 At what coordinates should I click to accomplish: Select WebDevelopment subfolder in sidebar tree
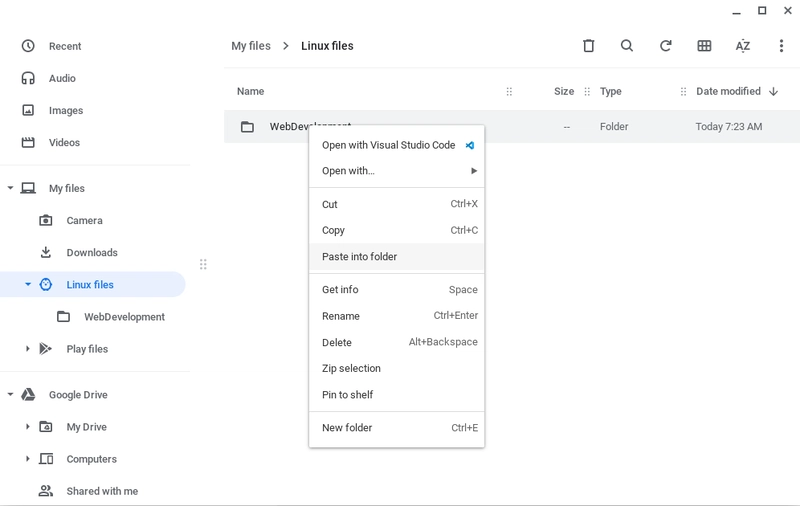(123, 317)
